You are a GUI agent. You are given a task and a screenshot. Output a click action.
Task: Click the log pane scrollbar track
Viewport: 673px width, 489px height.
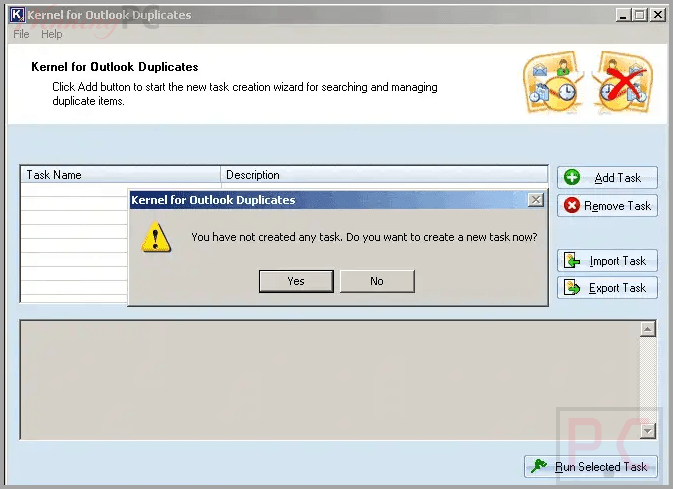click(x=648, y=380)
